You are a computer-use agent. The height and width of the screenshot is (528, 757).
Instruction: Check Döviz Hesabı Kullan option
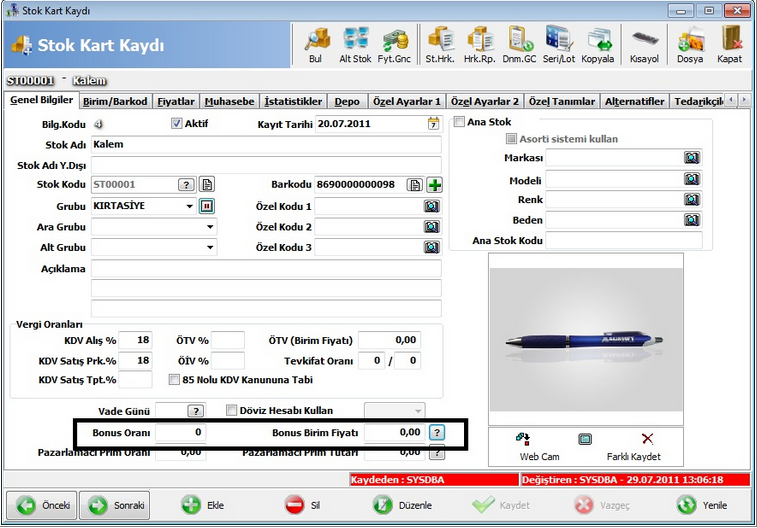click(231, 411)
